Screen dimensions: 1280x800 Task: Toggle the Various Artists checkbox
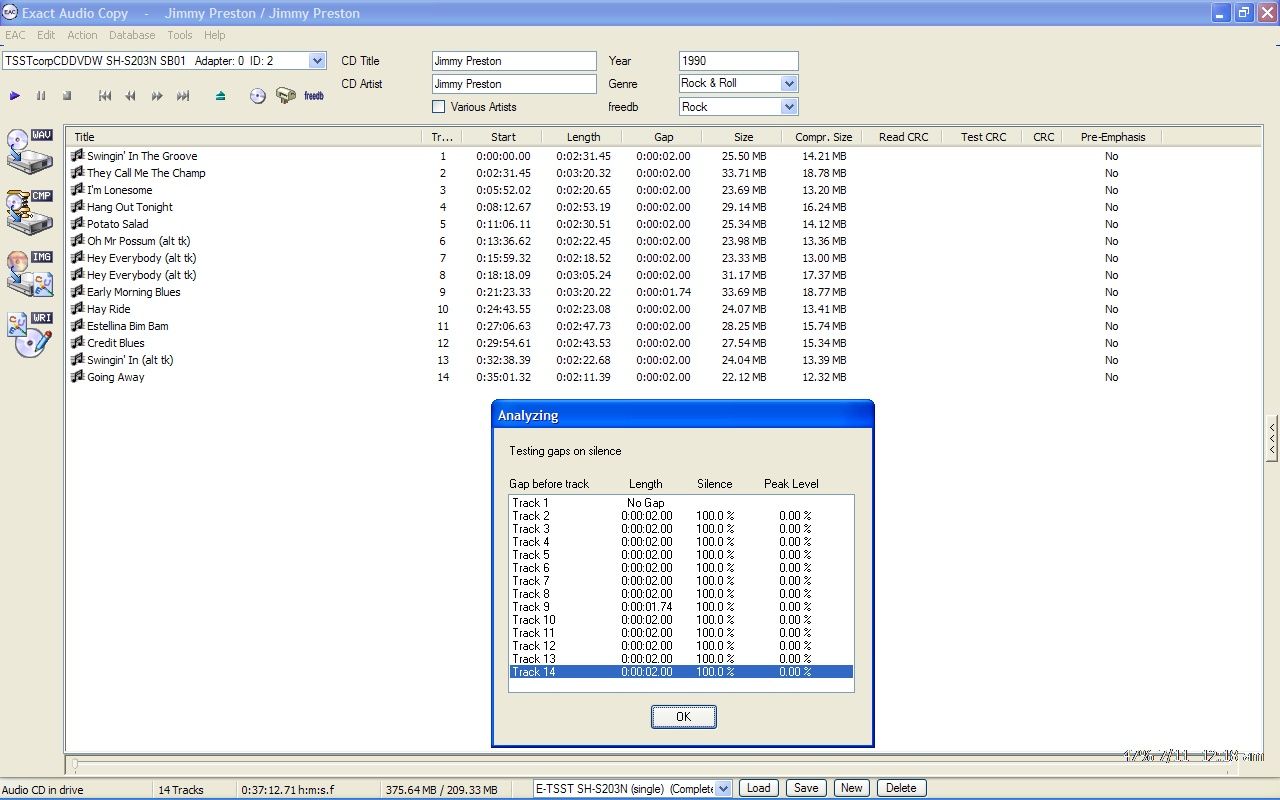coord(438,107)
